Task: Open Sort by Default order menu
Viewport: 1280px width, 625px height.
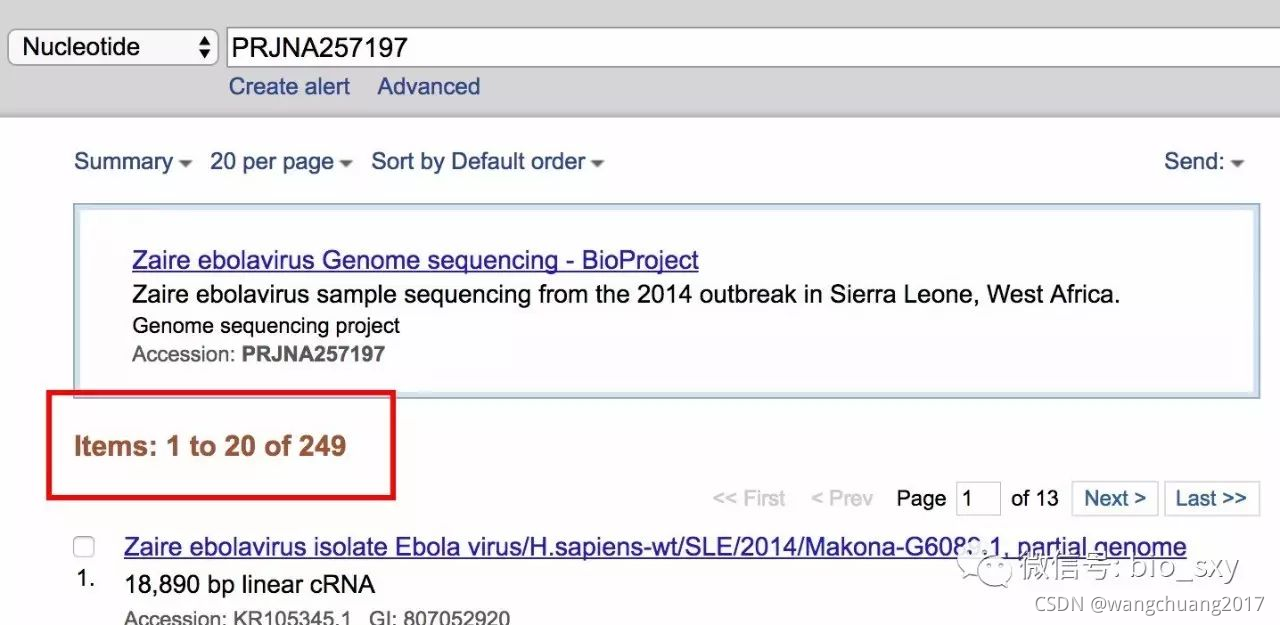Action: [x=486, y=162]
